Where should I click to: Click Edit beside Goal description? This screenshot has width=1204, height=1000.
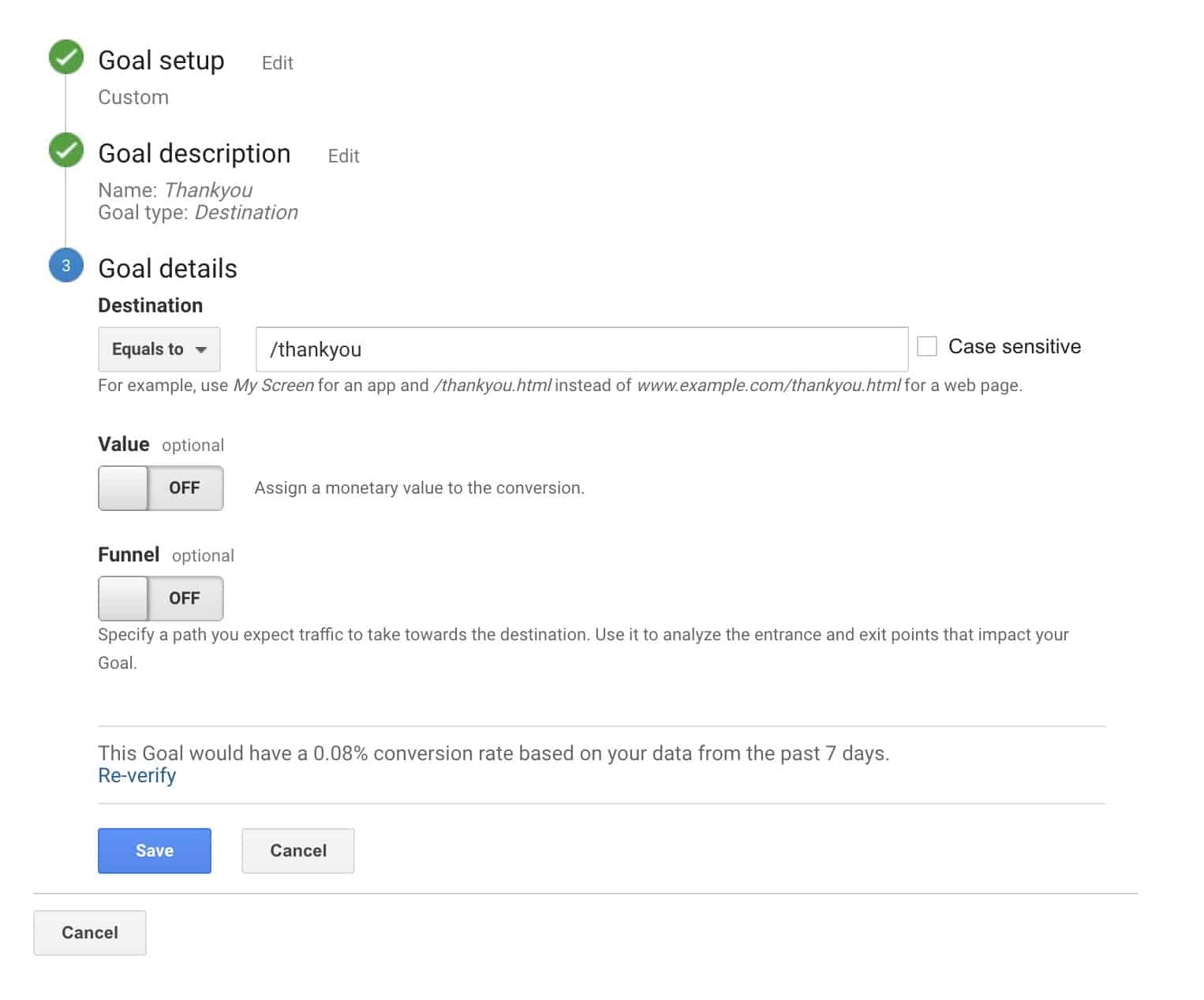pos(343,155)
